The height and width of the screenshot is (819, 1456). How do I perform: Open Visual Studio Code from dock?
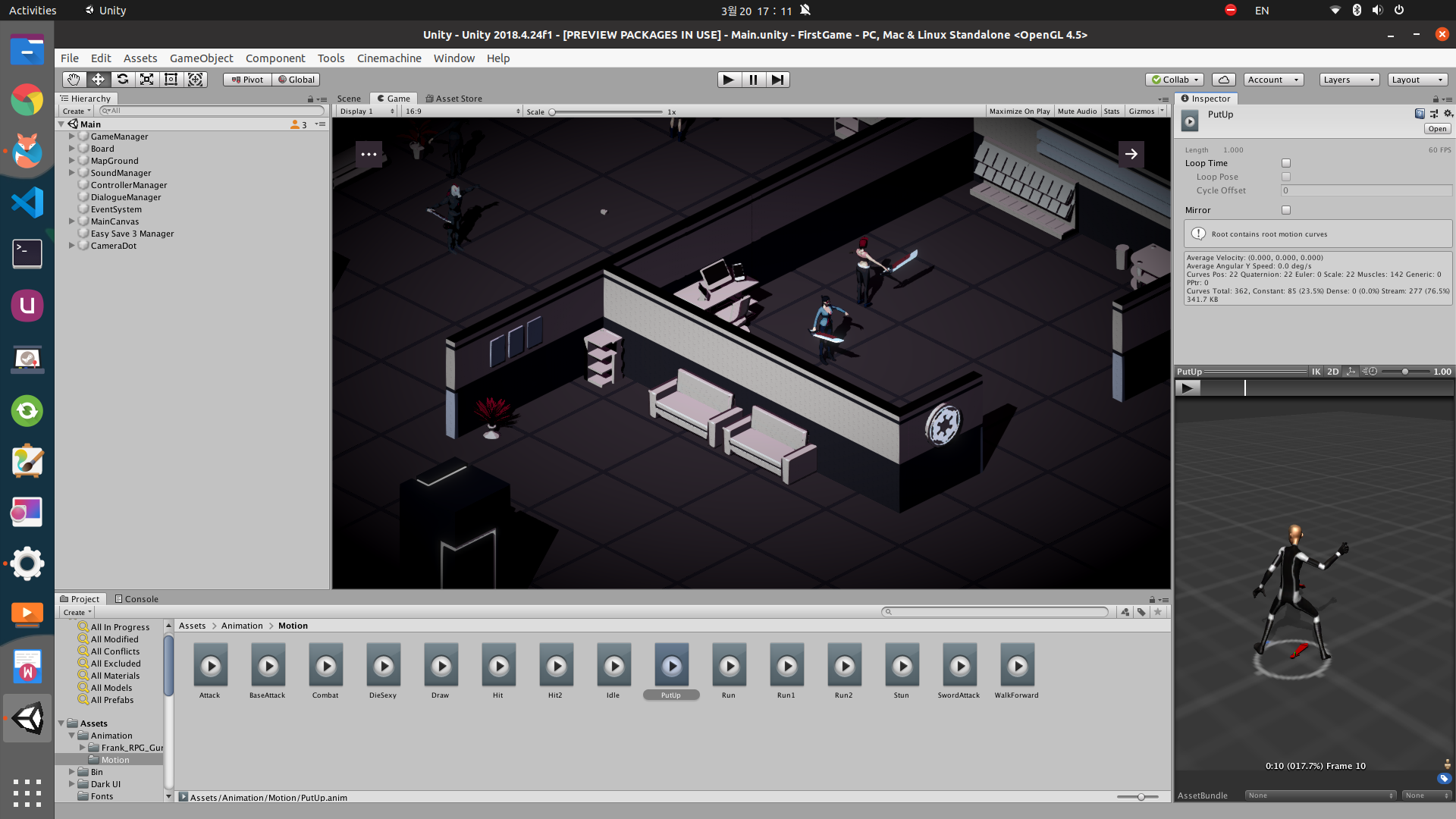(x=27, y=202)
